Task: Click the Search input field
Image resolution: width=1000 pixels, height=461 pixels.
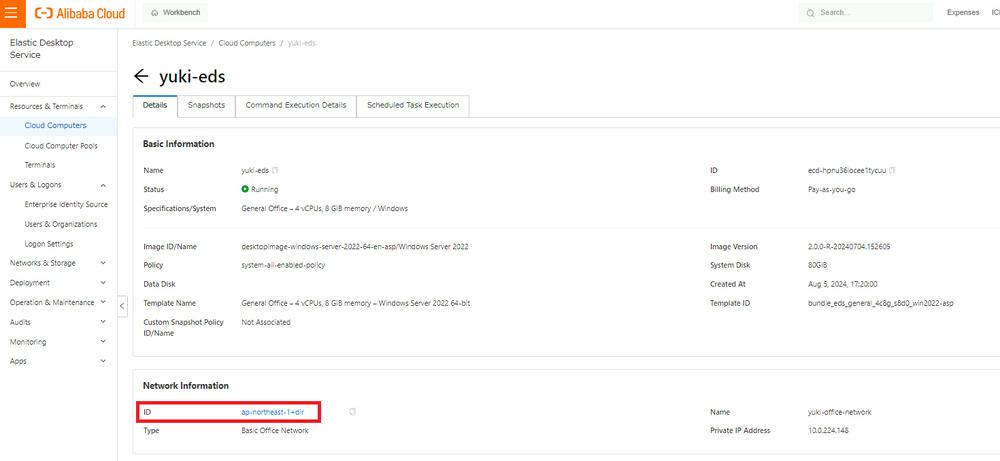Action: pyautogui.click(x=865, y=13)
